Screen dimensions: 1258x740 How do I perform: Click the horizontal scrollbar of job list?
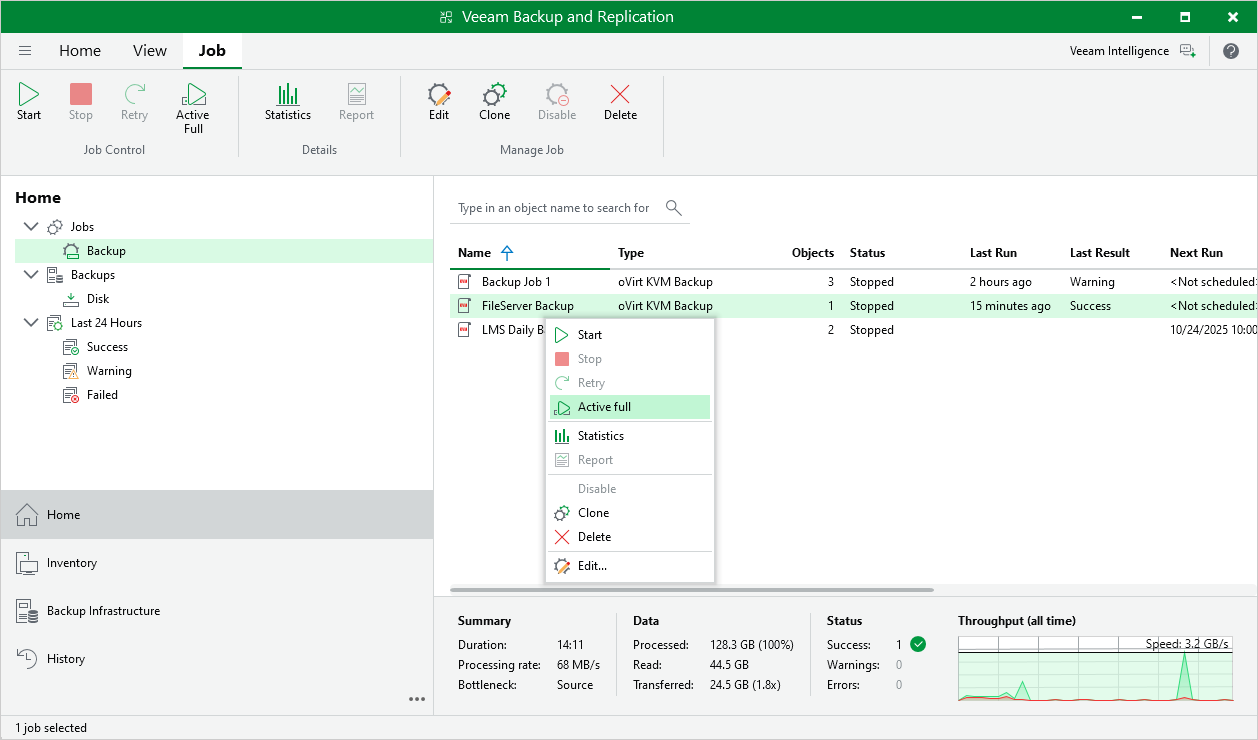tap(692, 590)
